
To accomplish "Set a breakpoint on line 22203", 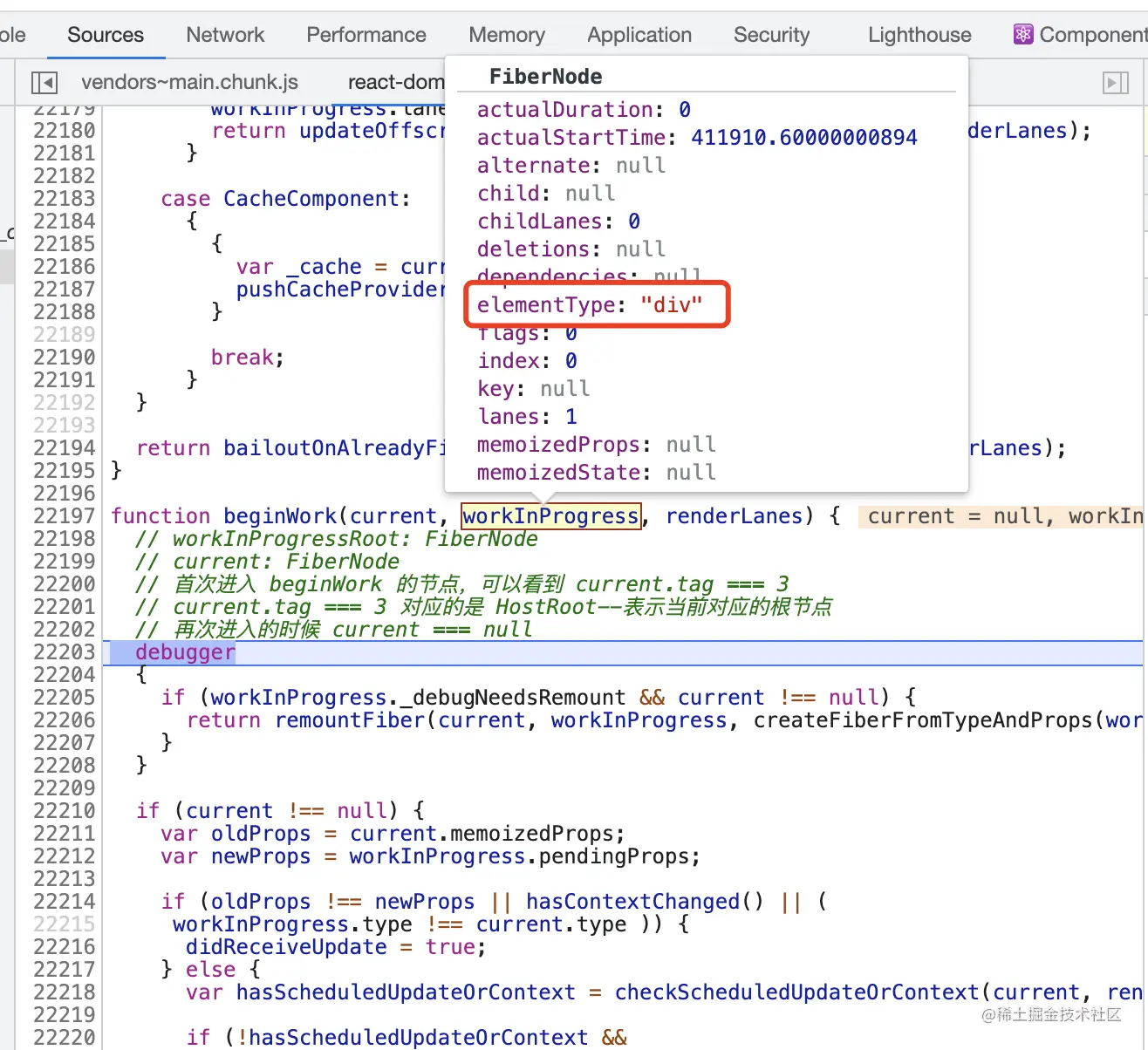I will [x=64, y=652].
